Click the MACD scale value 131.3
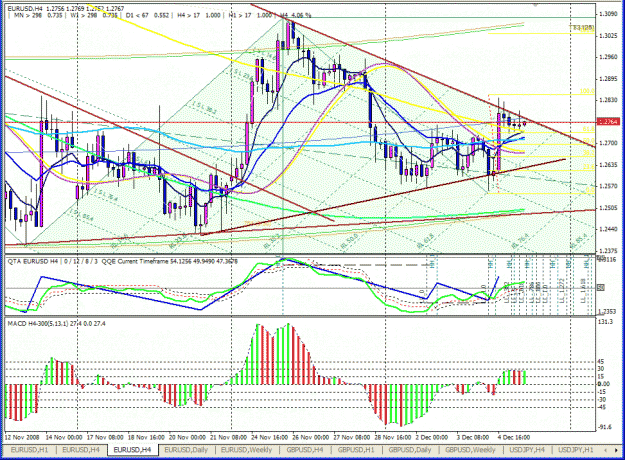 (605, 321)
